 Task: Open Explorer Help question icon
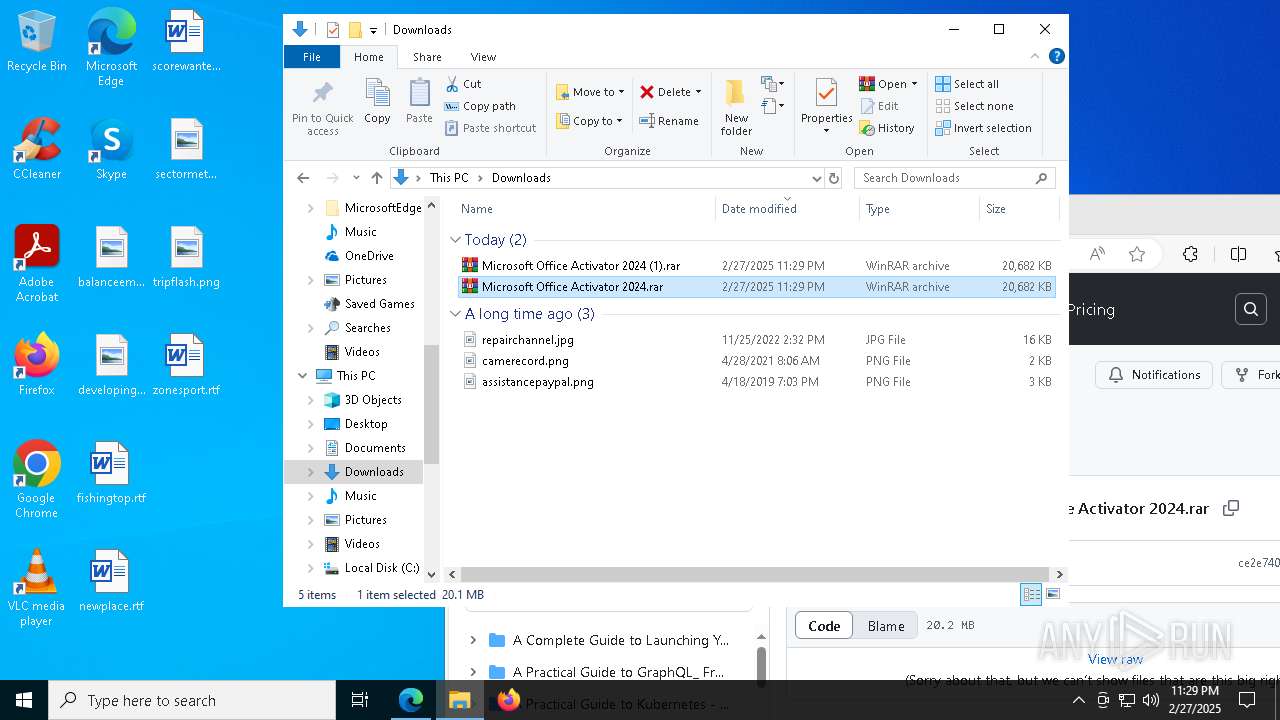[x=1056, y=56]
